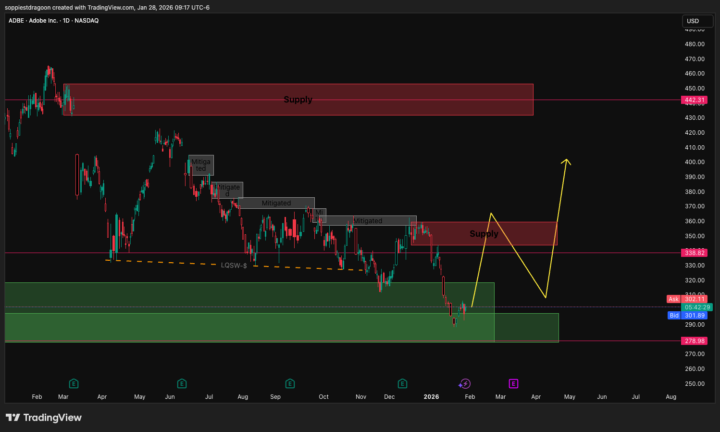
Task: Click the 370.00 price axis label
Action: click(694, 206)
